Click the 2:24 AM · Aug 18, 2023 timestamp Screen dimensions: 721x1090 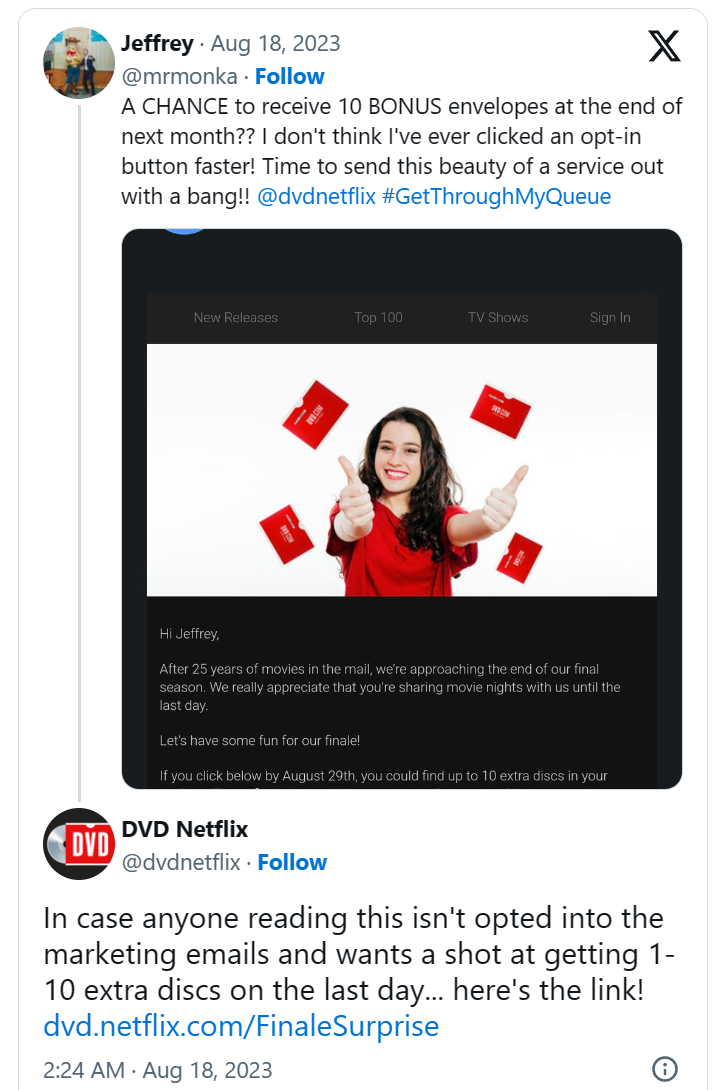[158, 1070]
